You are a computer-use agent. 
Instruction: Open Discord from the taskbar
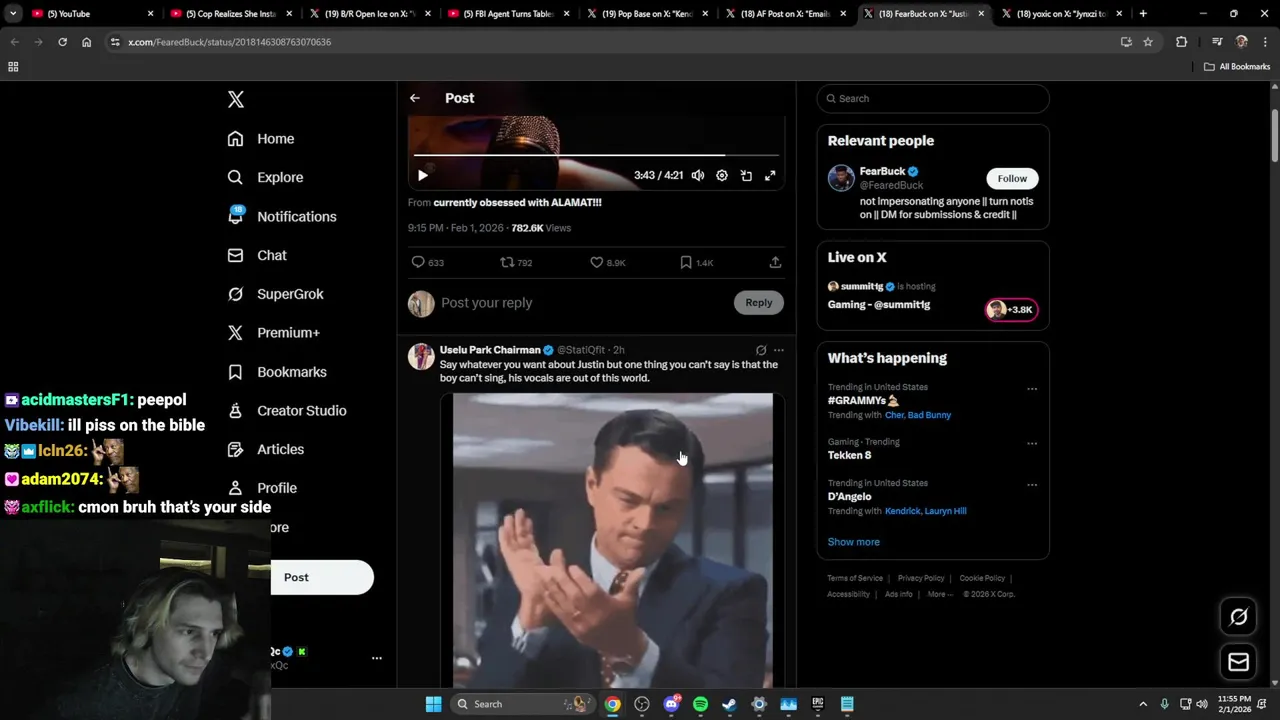671,704
